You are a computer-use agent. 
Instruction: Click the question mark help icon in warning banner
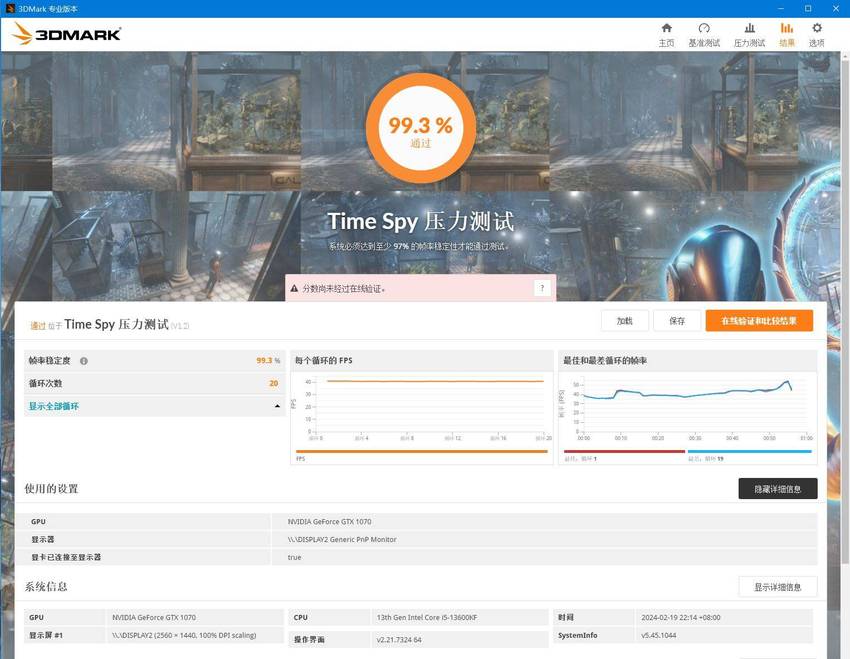pos(542,288)
